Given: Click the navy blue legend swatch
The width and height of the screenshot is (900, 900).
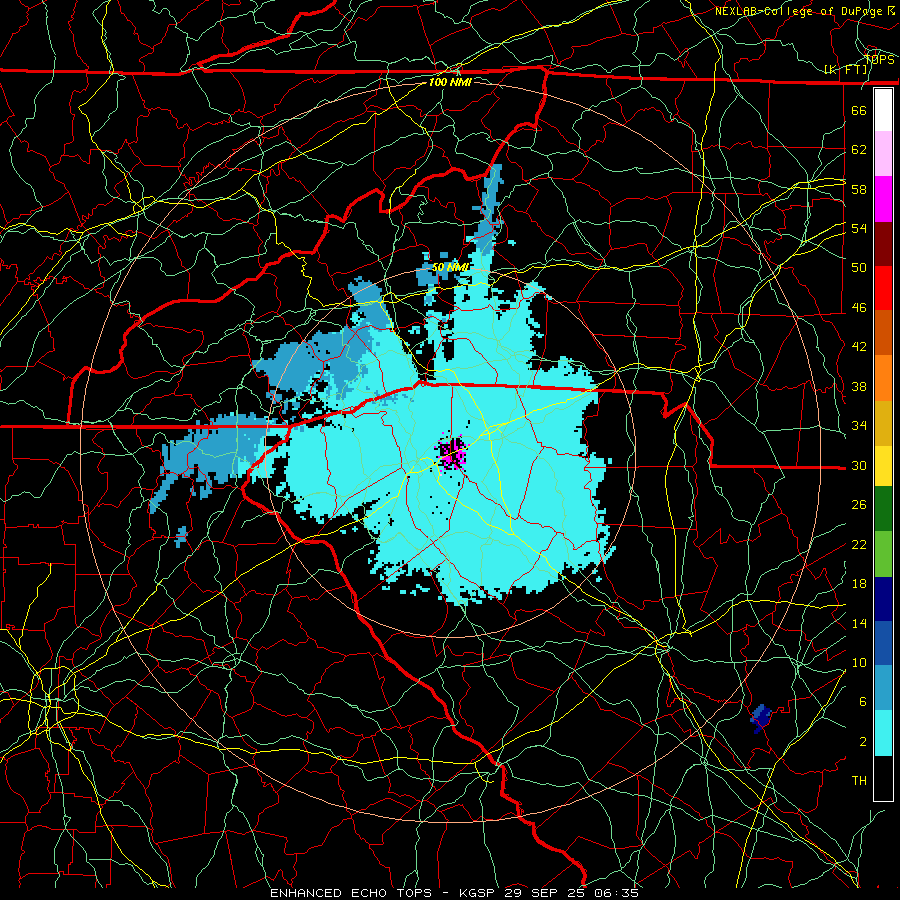Looking at the screenshot, I should click(883, 599).
